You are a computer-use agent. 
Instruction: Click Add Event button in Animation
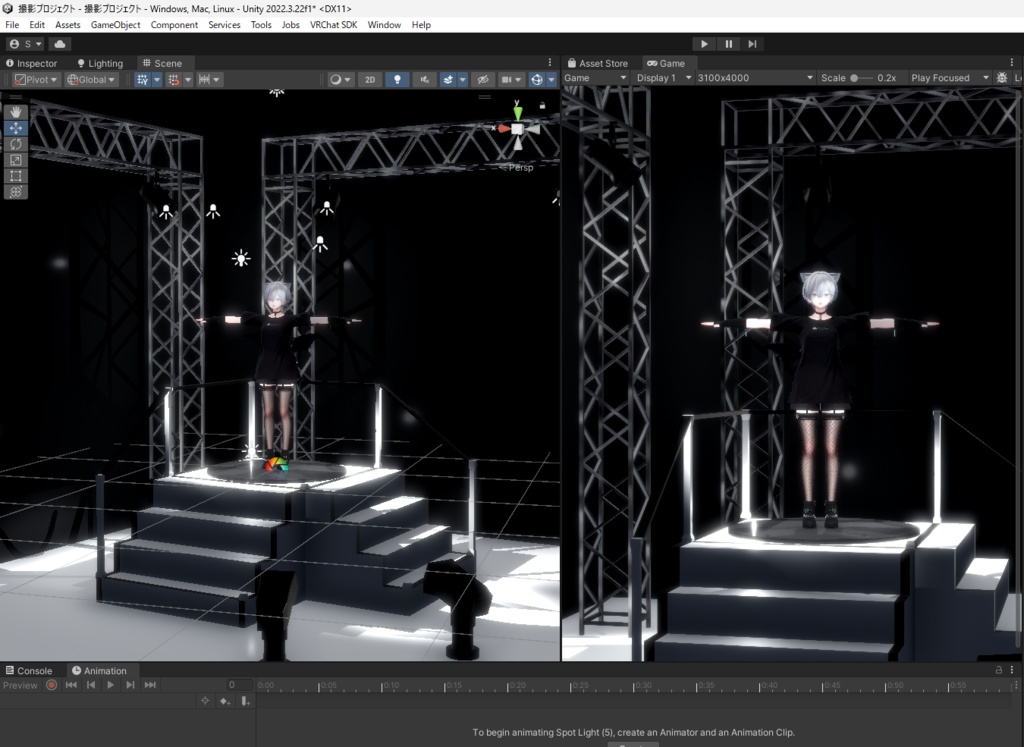[245, 701]
